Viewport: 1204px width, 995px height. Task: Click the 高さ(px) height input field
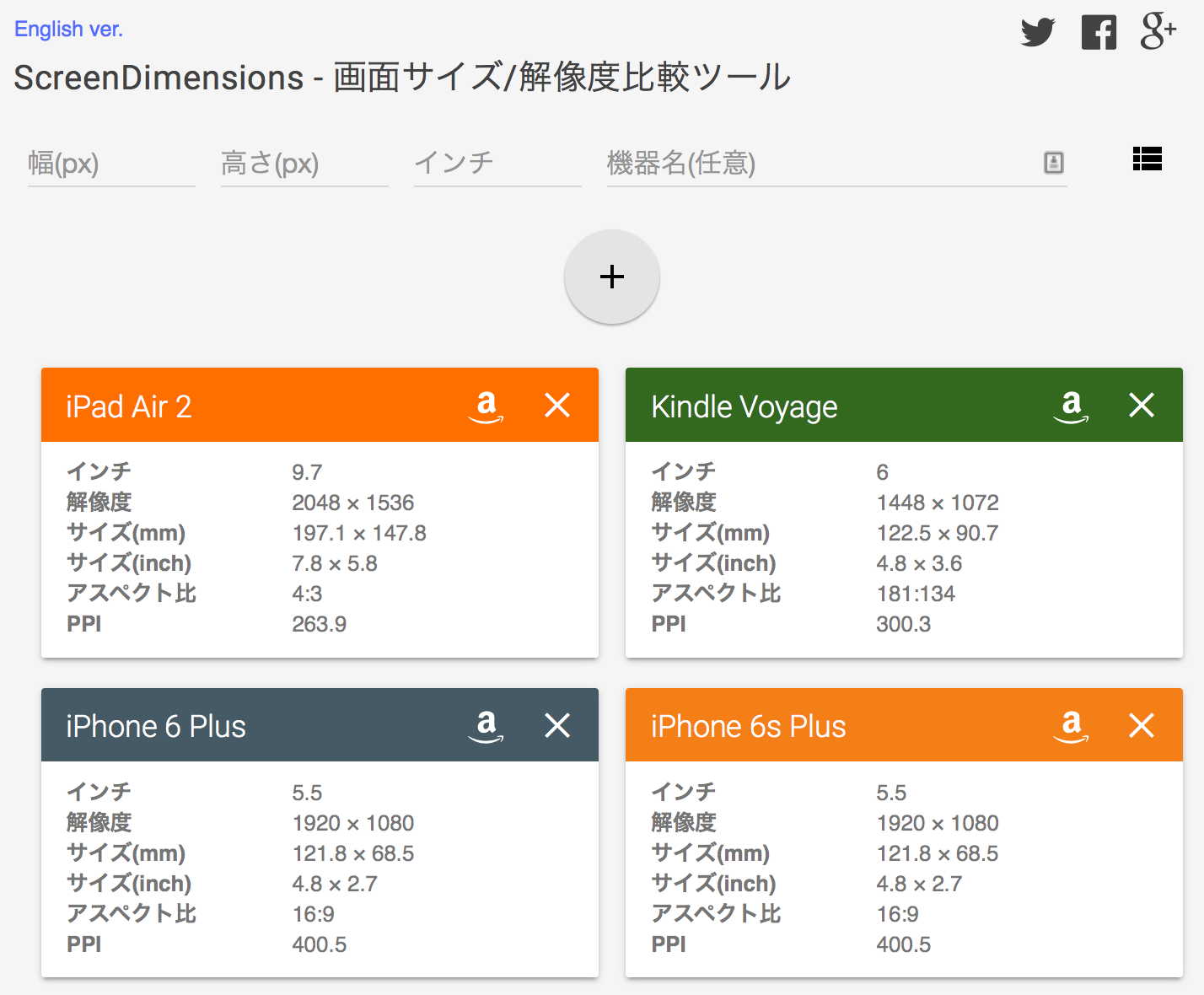304,164
